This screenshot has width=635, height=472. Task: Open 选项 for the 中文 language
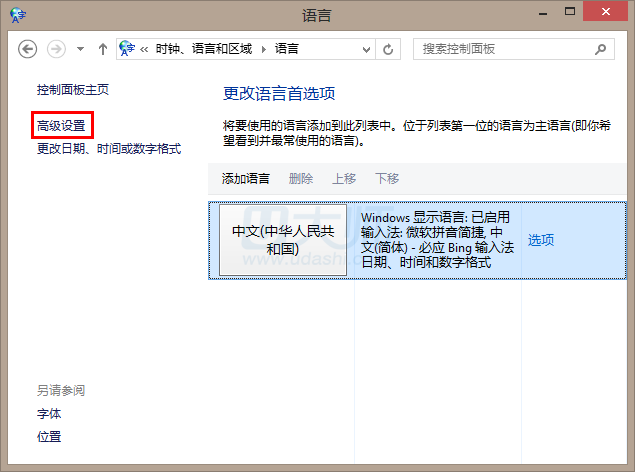[540, 240]
